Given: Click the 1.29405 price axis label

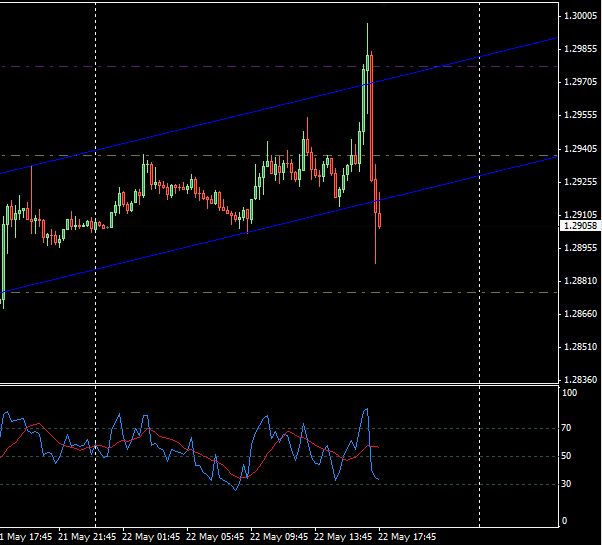Looking at the screenshot, I should coord(580,149).
